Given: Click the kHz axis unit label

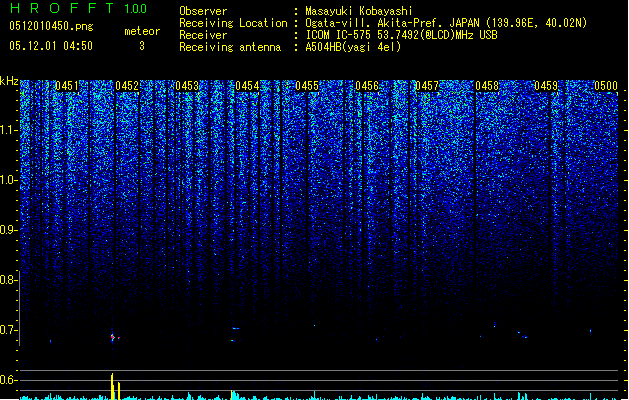Looking at the screenshot, I should 9,81.
